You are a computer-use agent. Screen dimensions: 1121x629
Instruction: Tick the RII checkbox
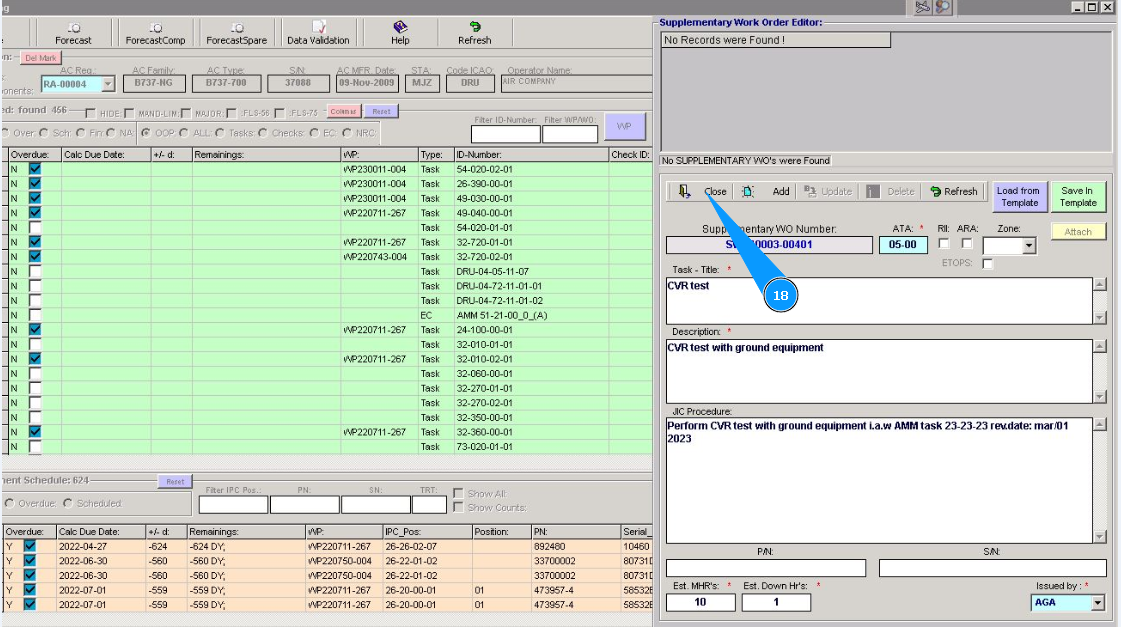[945, 243]
